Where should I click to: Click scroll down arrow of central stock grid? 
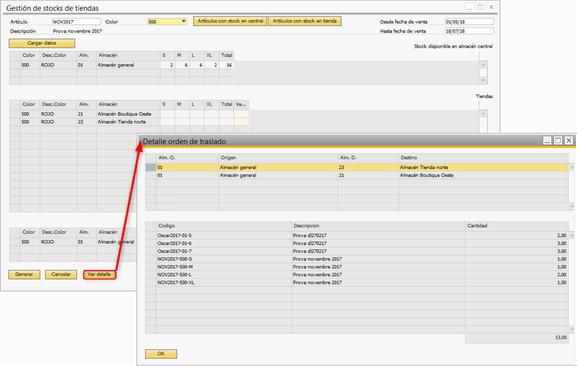point(483,80)
